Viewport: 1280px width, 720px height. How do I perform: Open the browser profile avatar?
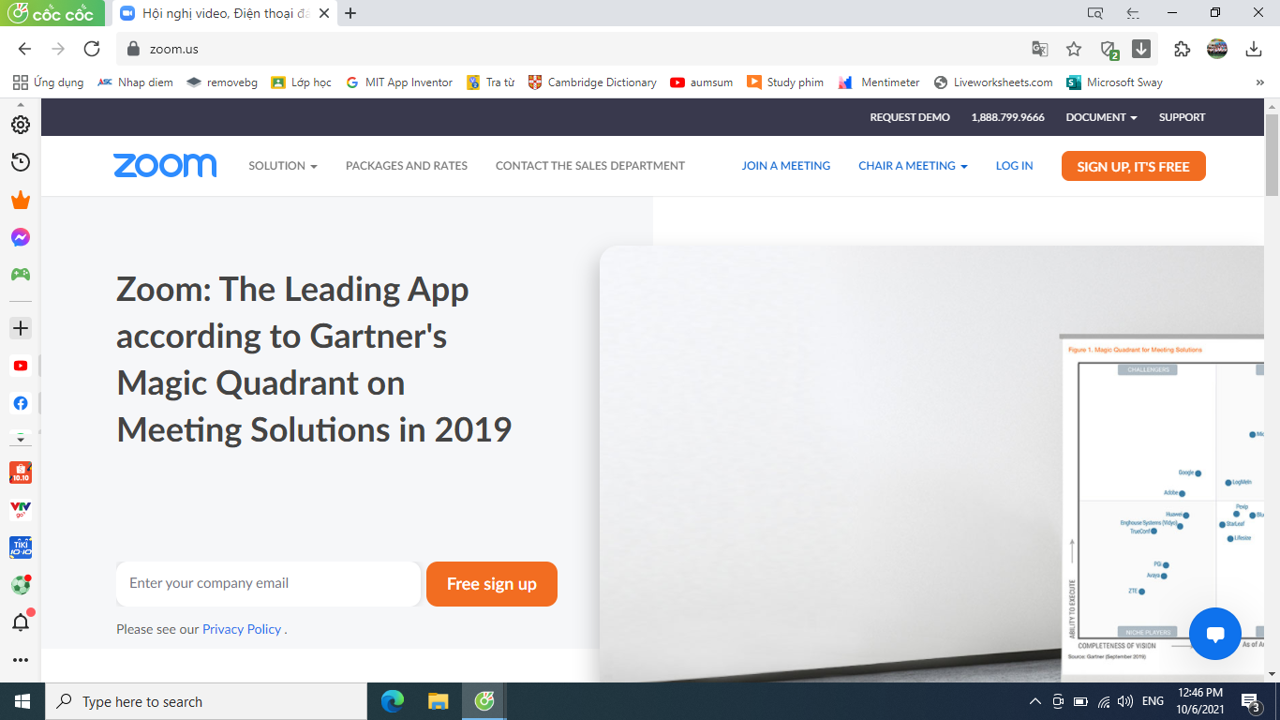[1217, 49]
